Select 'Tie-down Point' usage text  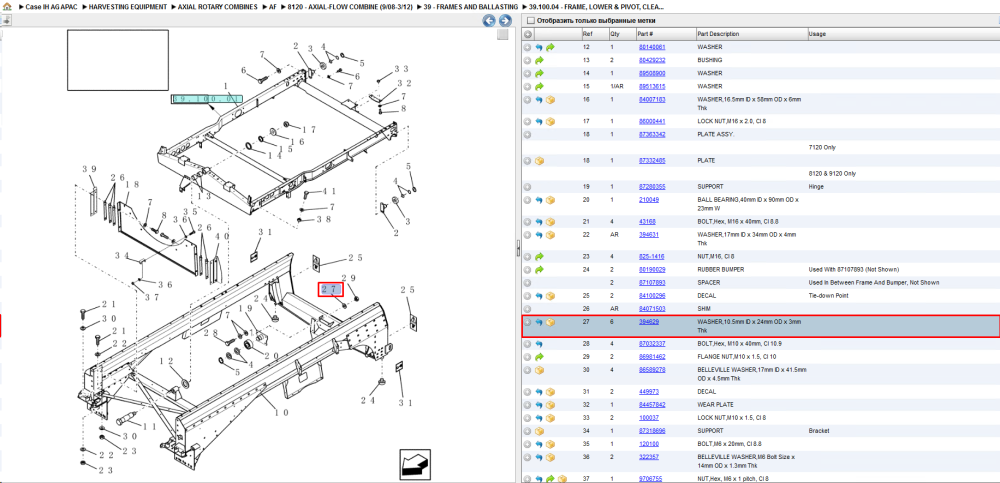coord(827,296)
